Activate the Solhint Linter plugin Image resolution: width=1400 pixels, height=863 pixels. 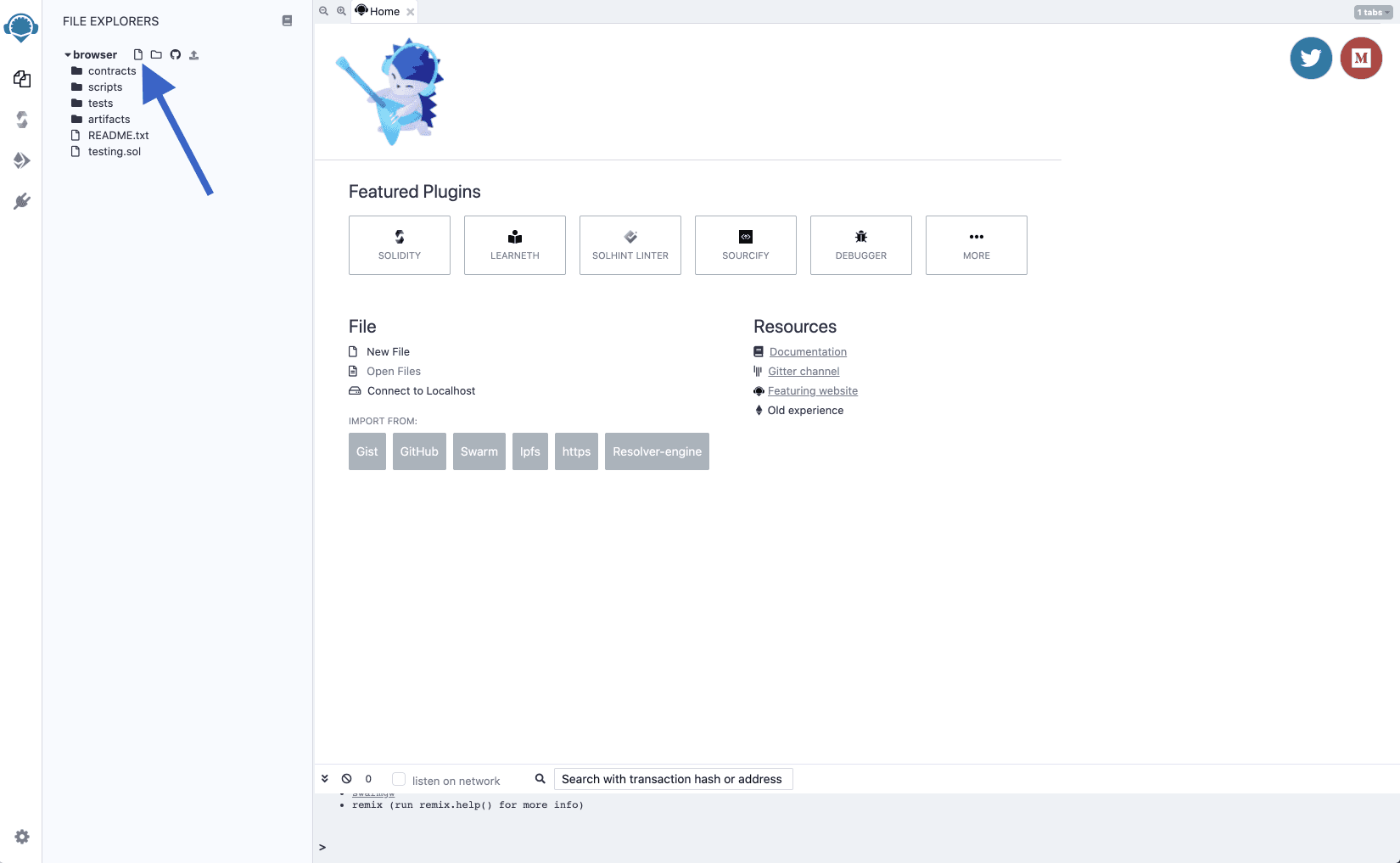630,245
